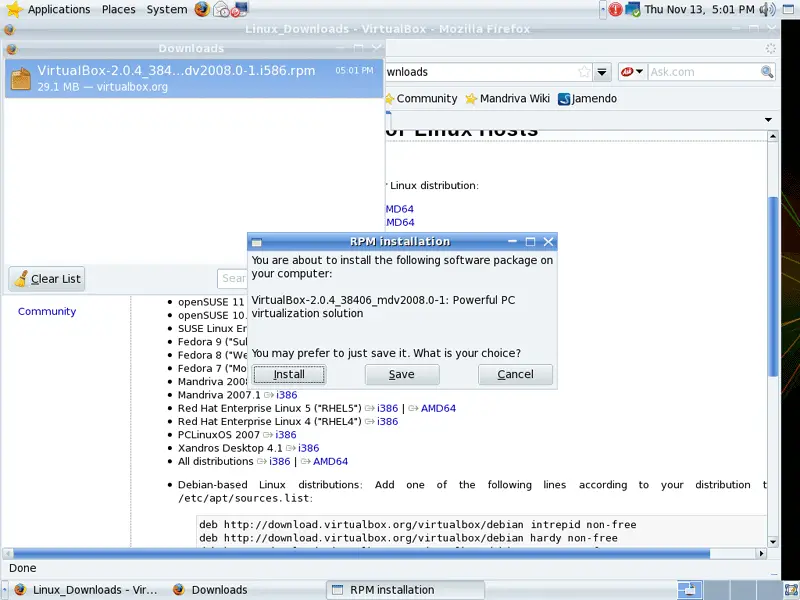Click the page's vertical scrollbar thumb

tap(773, 286)
